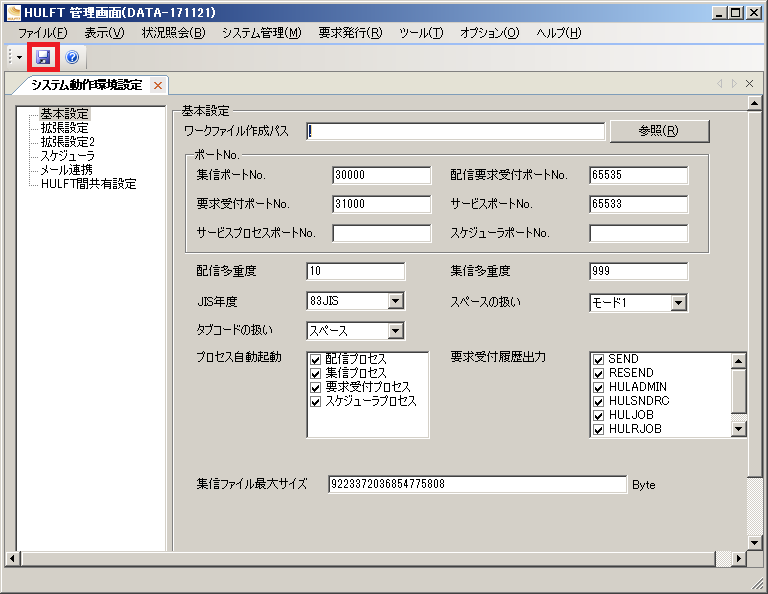Image resolution: width=768 pixels, height=594 pixels.
Task: Click the HULFT application icon in title bar
Action: 13,13
